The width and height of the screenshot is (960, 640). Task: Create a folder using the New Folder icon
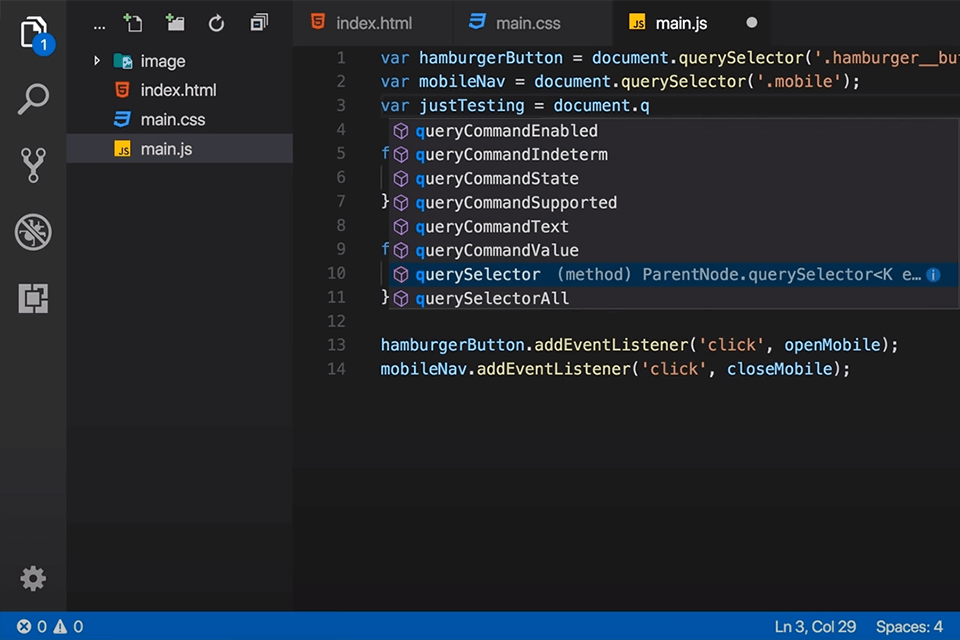coord(175,22)
